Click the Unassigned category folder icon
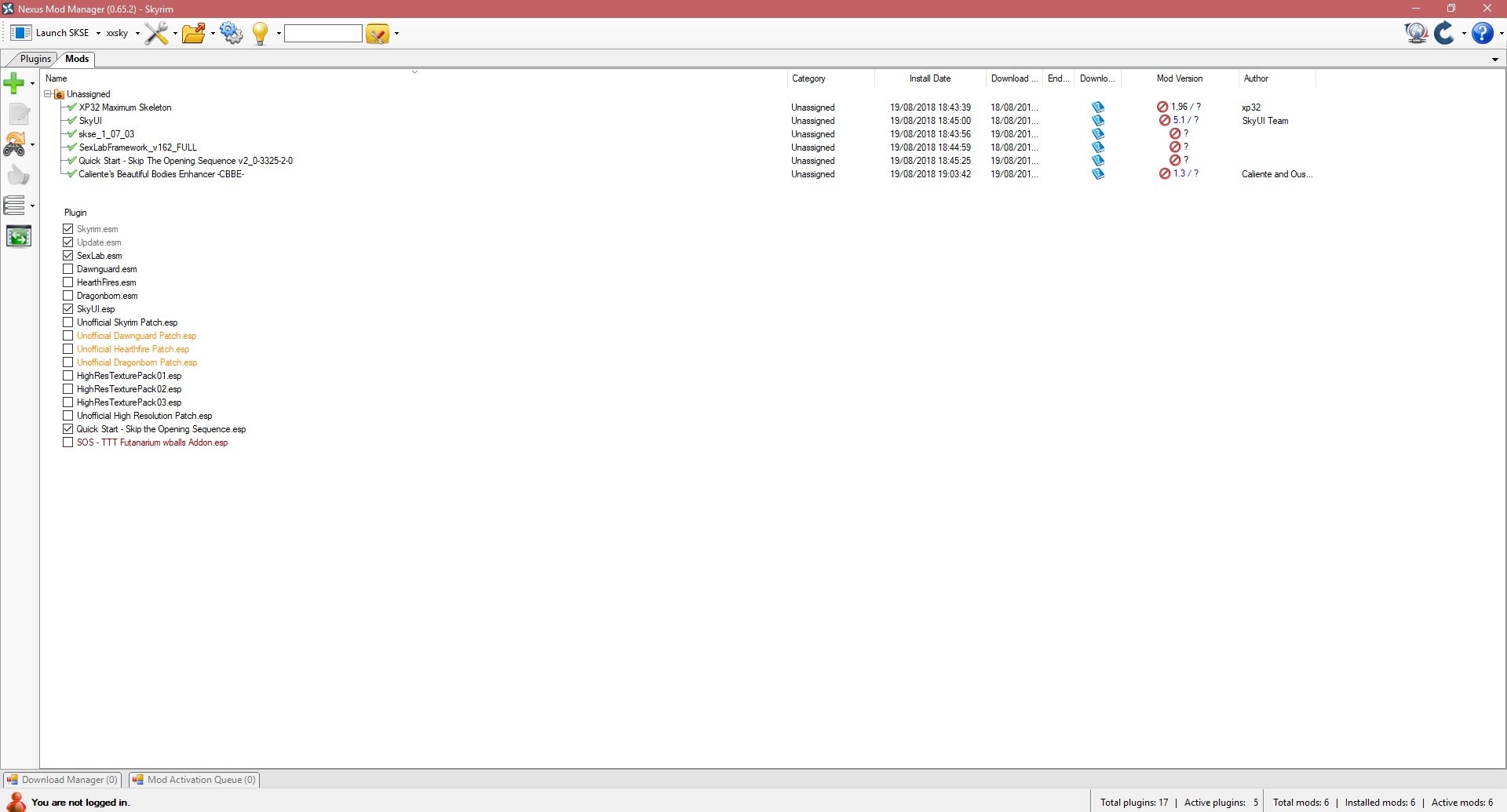Viewport: 1507px width, 812px height. 59,94
